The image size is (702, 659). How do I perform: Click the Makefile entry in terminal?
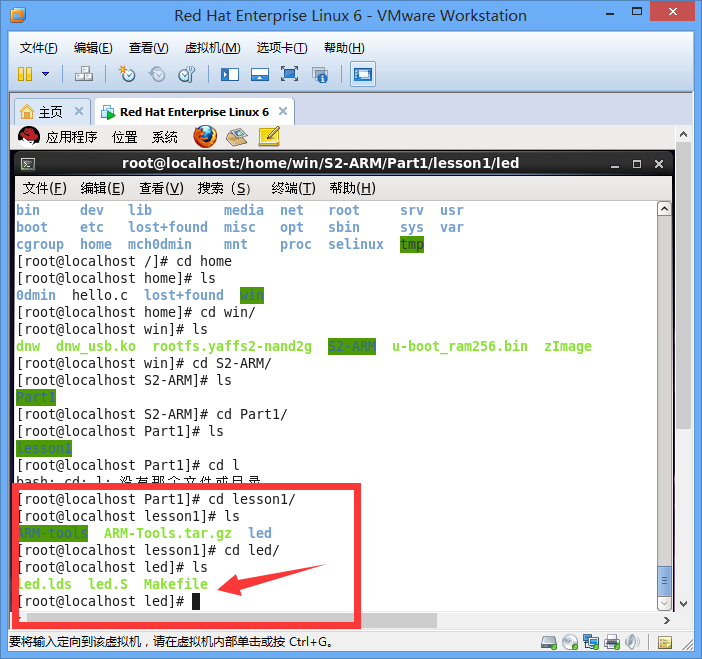176,584
